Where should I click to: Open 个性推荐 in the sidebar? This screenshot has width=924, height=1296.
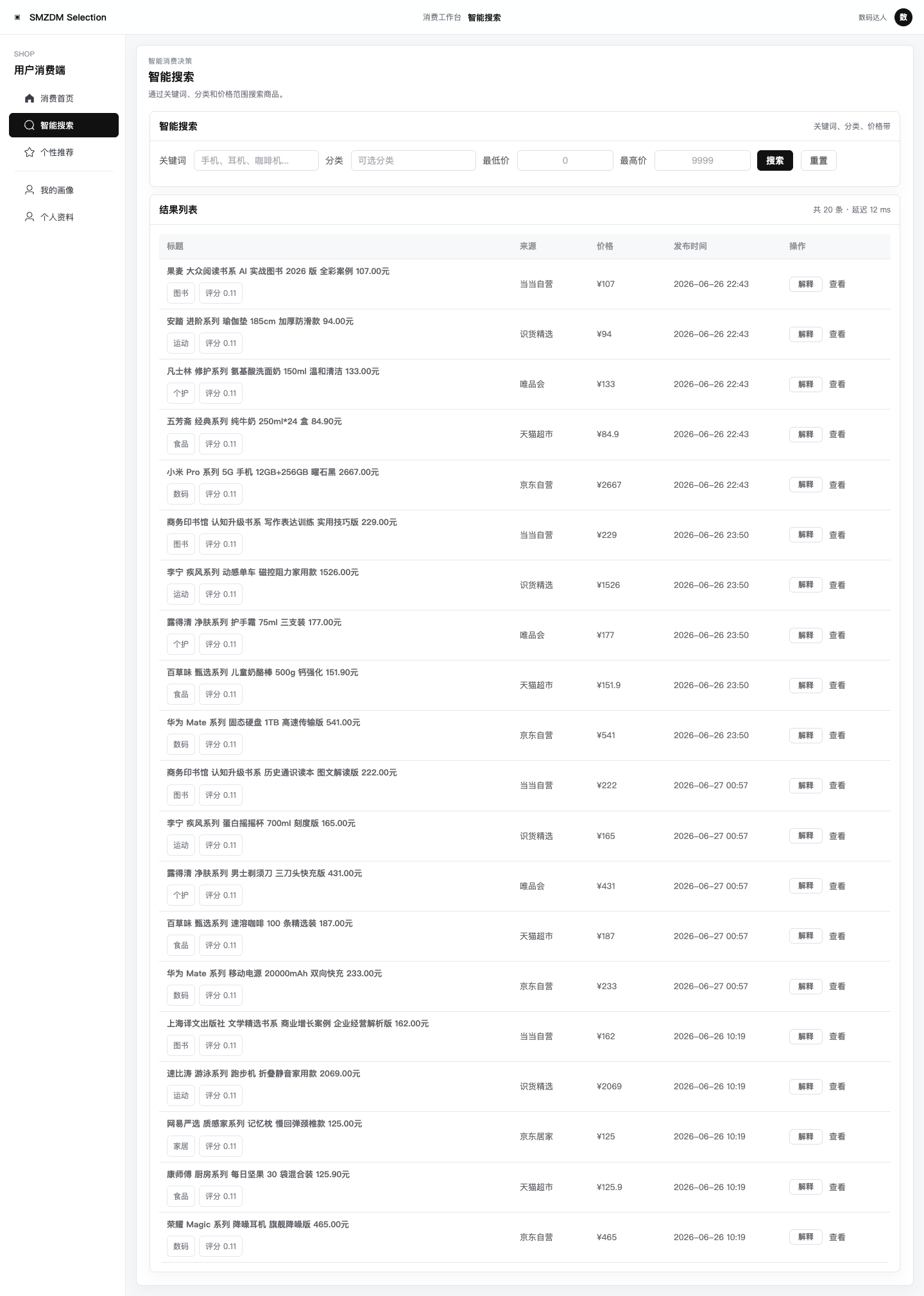point(64,152)
